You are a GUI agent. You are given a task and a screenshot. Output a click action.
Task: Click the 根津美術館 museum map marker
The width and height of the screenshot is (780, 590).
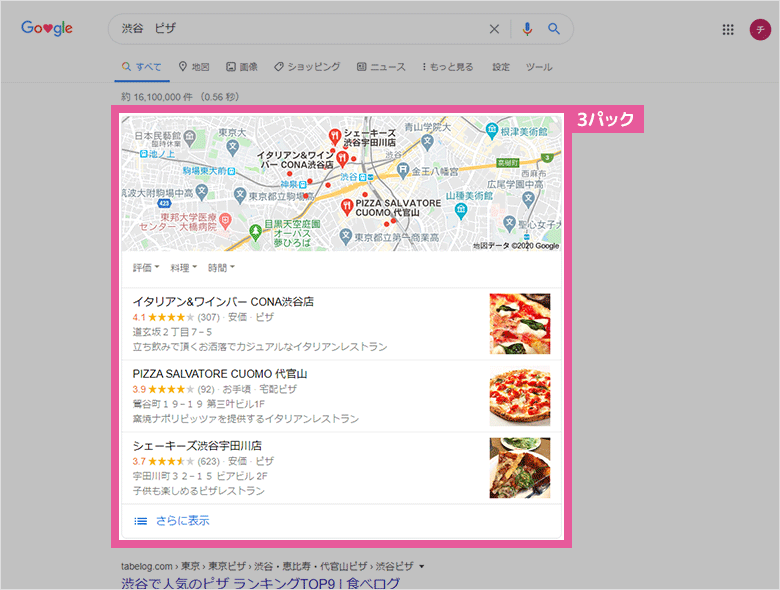491,131
